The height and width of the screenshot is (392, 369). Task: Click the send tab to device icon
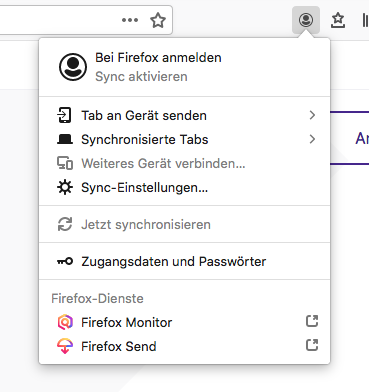click(x=64, y=115)
